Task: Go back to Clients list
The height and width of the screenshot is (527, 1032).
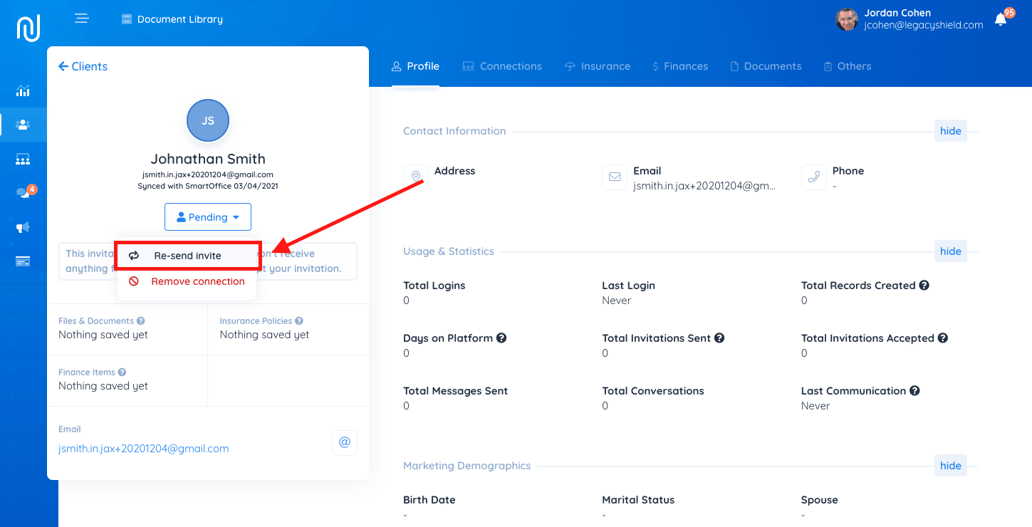Action: tap(83, 66)
